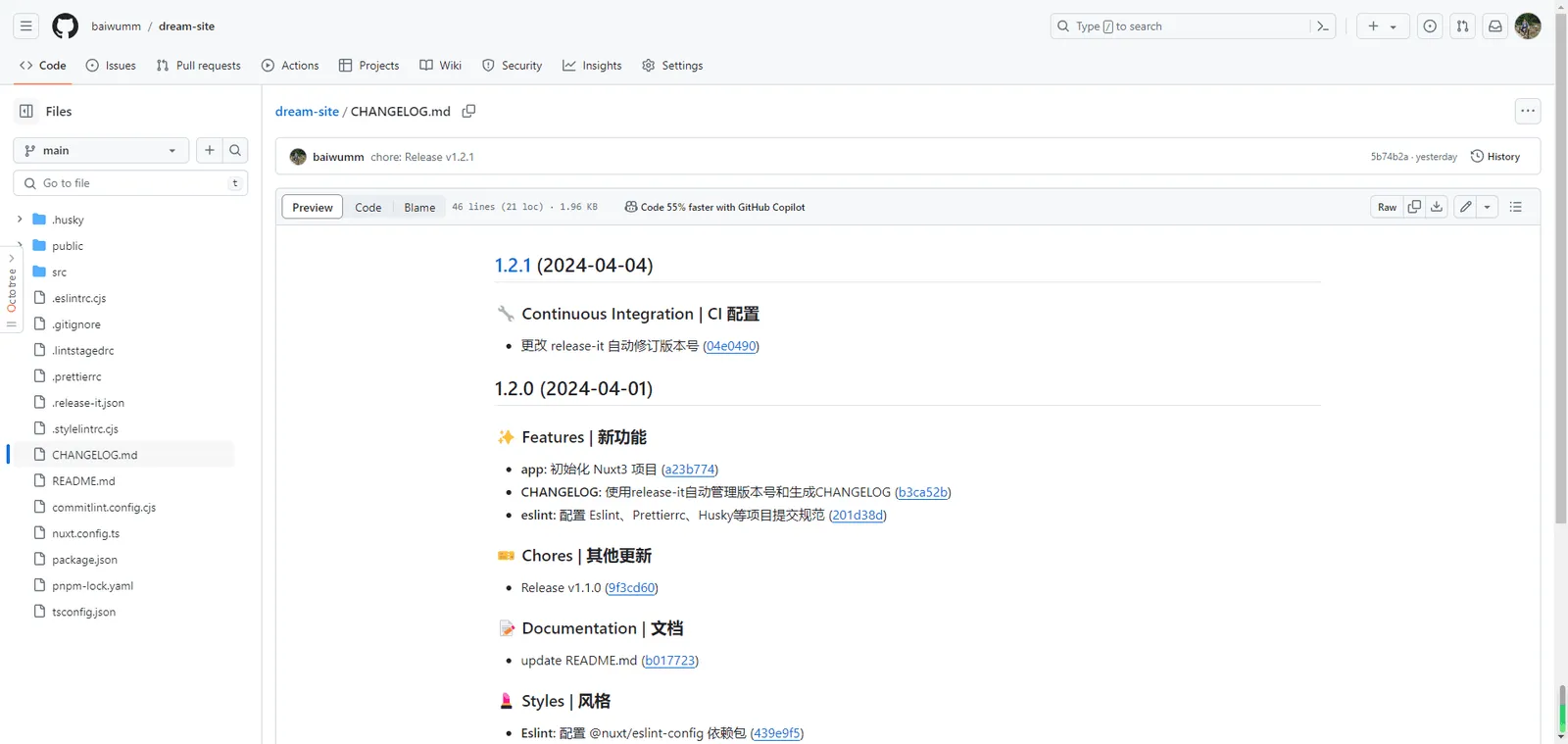Viewport: 1568px width, 744px height.
Task: Search files with magnifier button
Action: [x=235, y=150]
